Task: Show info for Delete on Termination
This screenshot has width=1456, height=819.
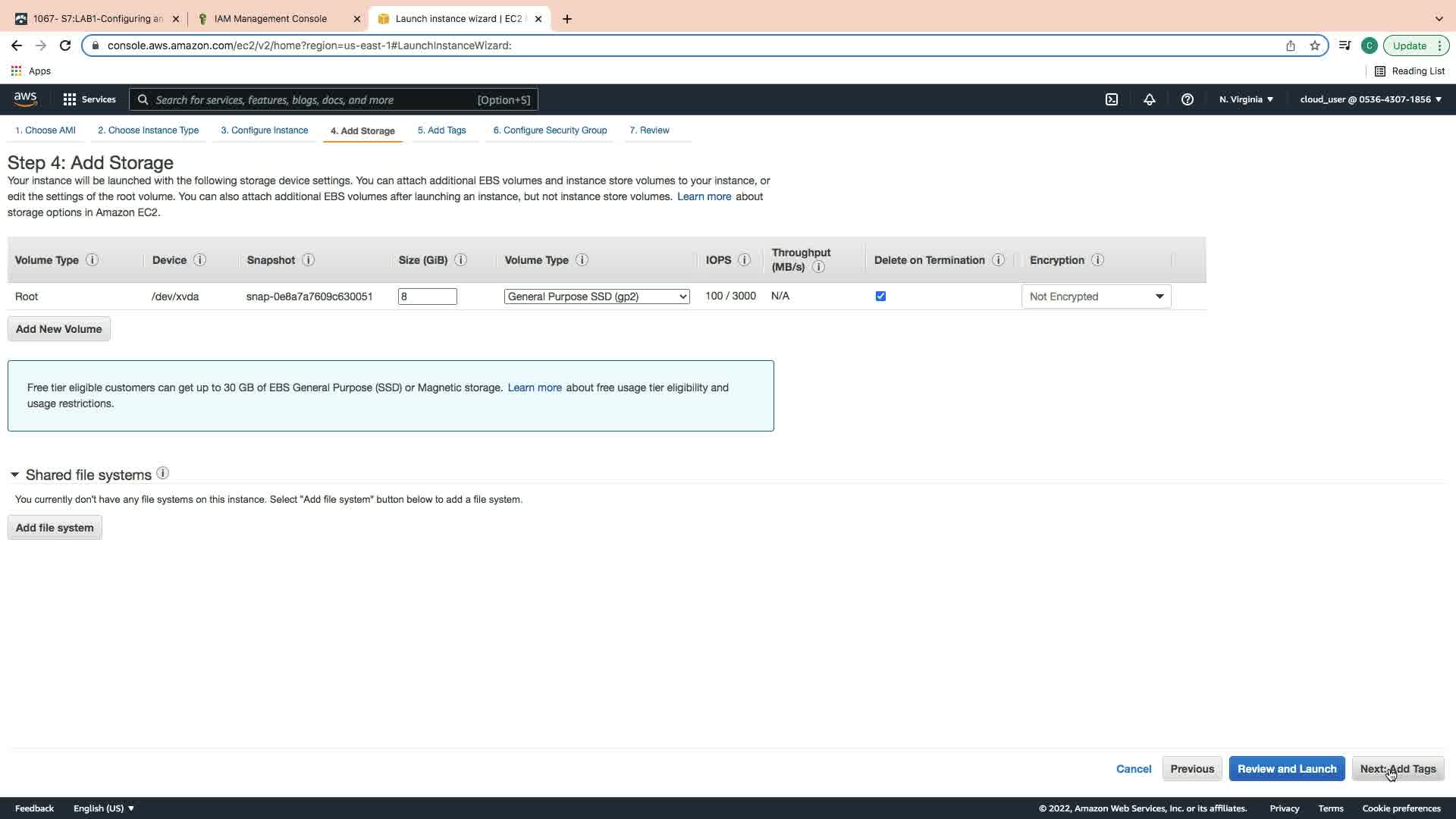Action: coord(999,260)
